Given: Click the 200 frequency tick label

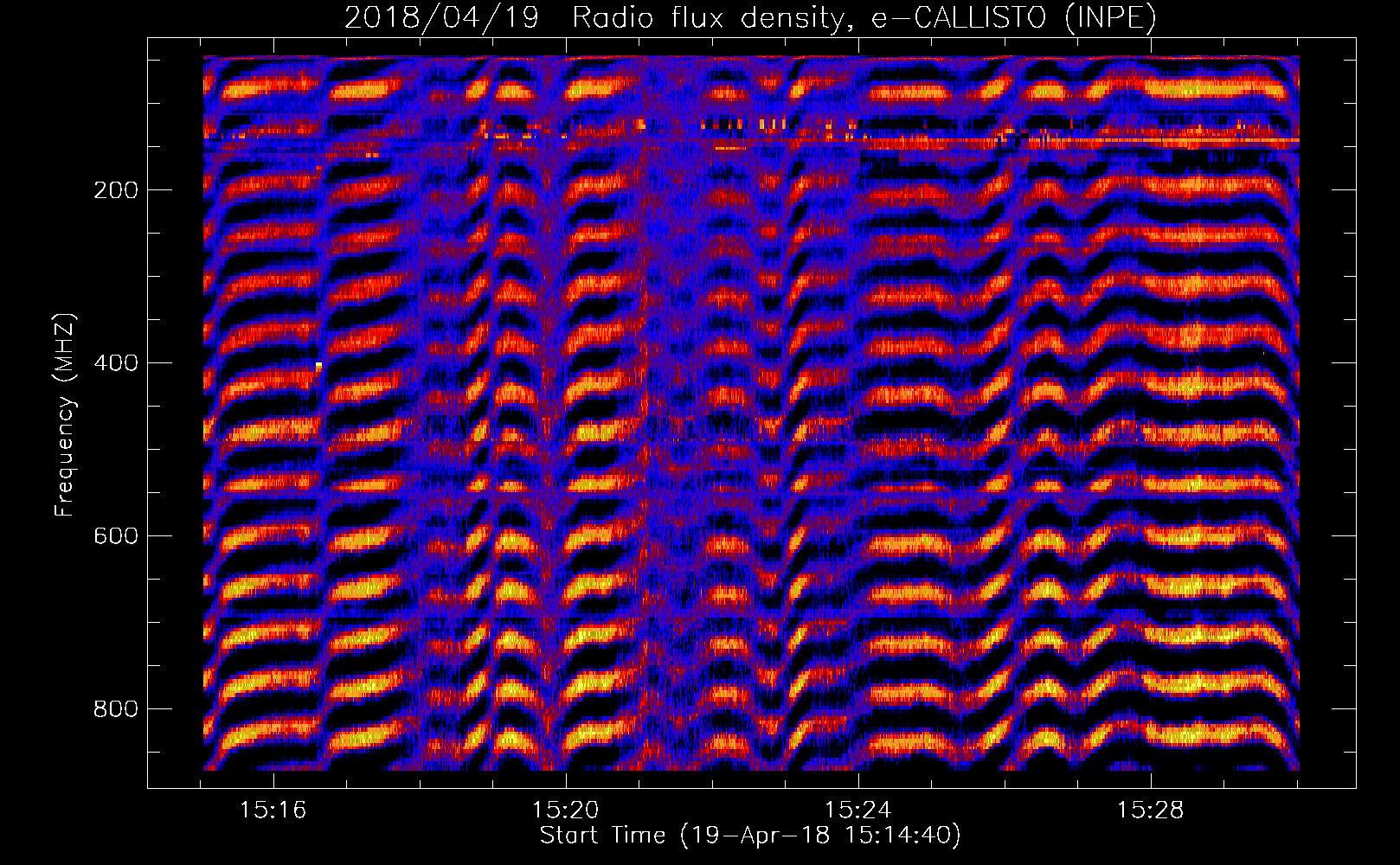Looking at the screenshot, I should coord(115,190).
